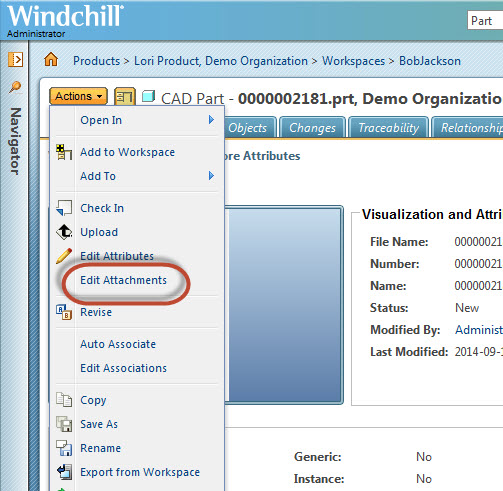Open Workspaces breadcrumb link

[x=353, y=61]
